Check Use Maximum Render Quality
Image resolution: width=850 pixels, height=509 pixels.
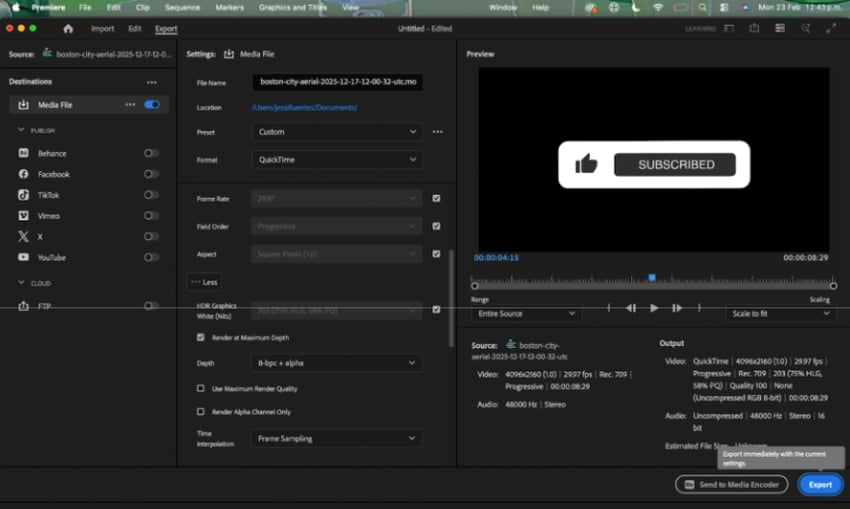201,388
